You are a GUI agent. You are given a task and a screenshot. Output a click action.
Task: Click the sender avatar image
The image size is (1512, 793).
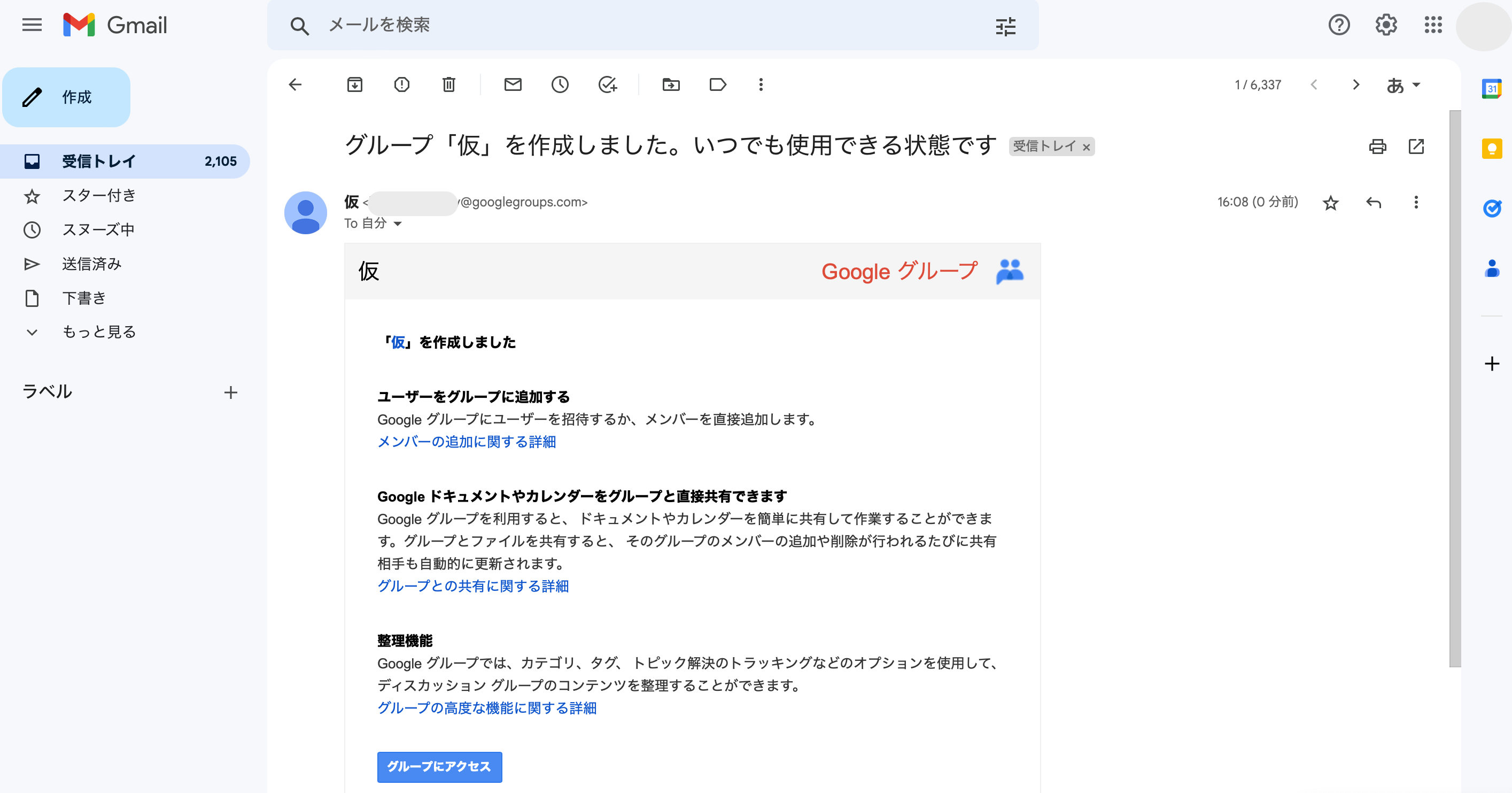[305, 213]
